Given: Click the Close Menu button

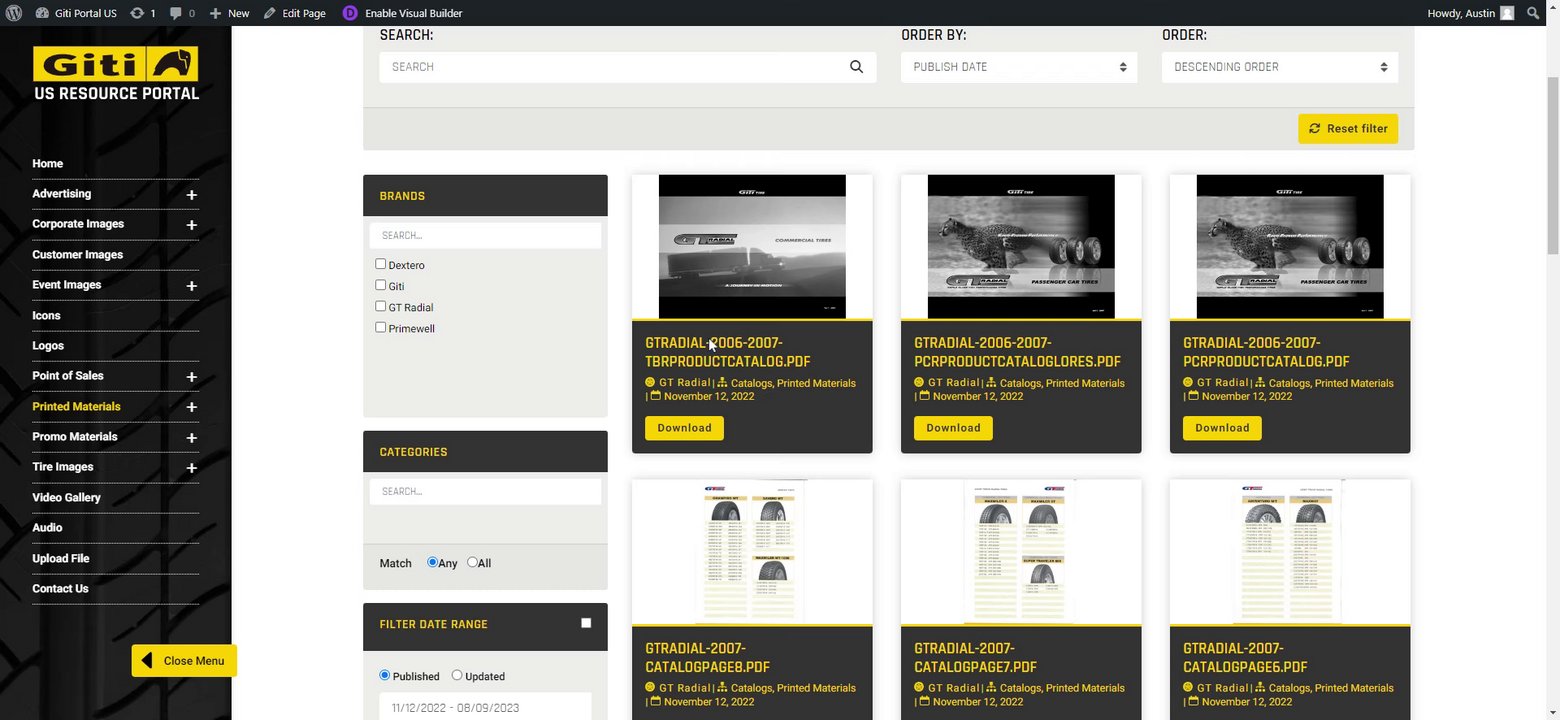Looking at the screenshot, I should pos(184,661).
